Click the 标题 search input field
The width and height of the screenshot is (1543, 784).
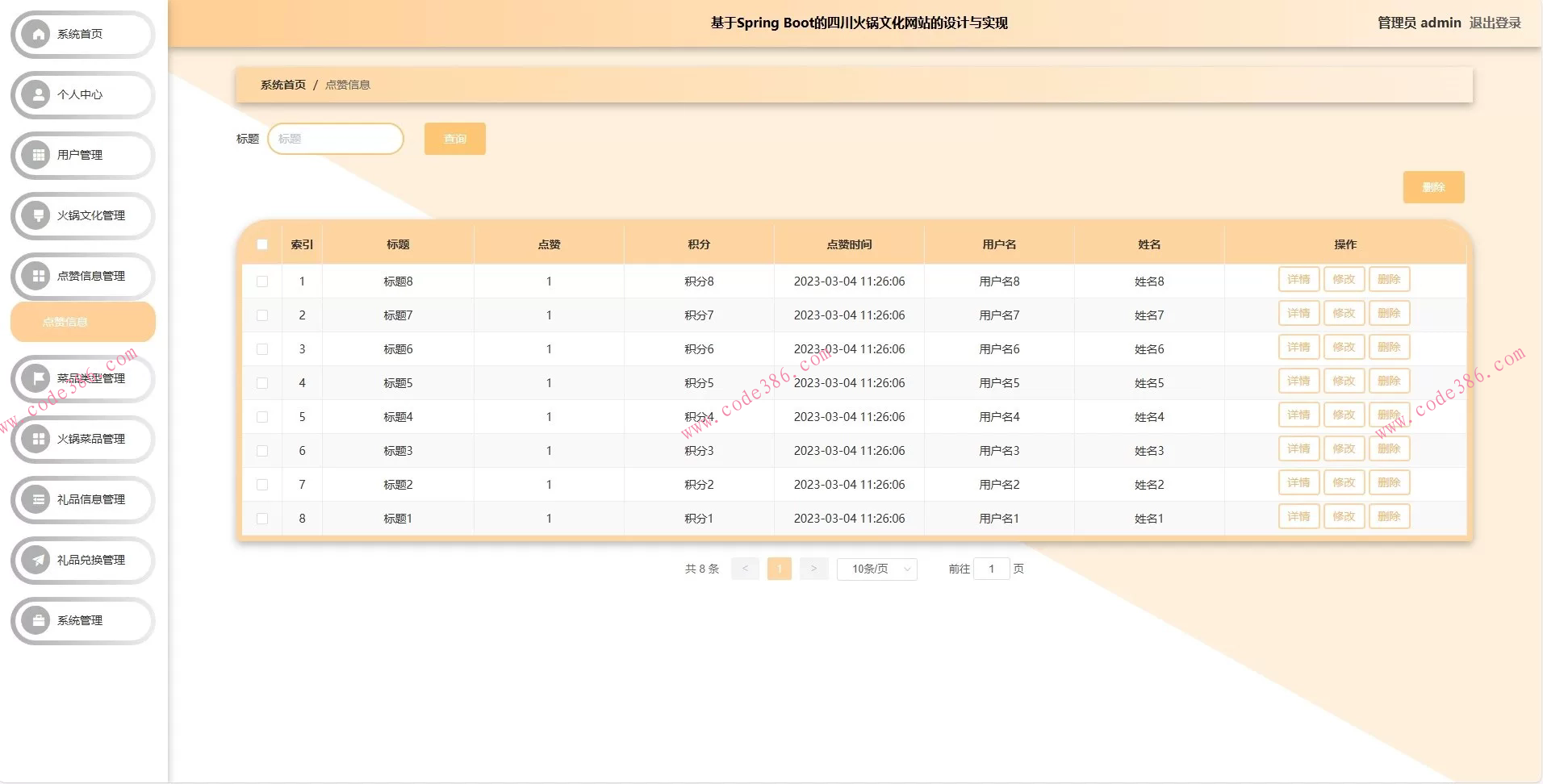pyautogui.click(x=336, y=139)
